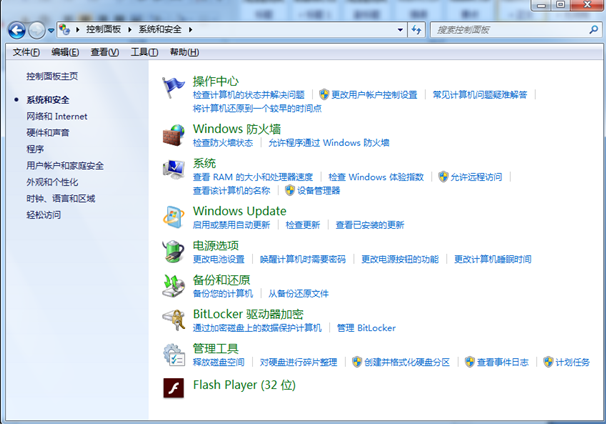Click 唤醒计算机时需要密码 link
Screen dimensions: 606x424
(303, 259)
